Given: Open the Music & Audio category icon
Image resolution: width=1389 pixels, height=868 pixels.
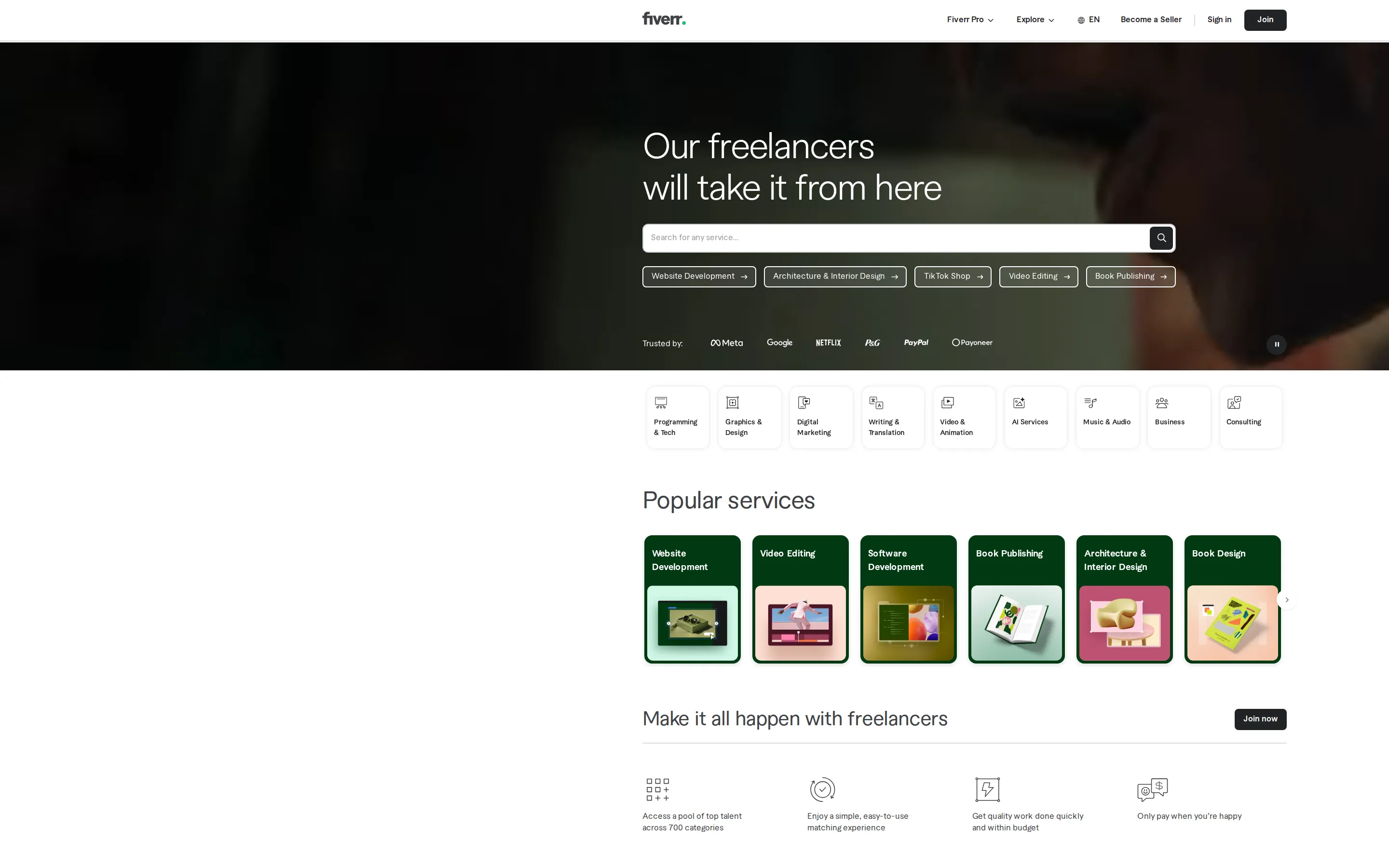Looking at the screenshot, I should coord(1090,403).
